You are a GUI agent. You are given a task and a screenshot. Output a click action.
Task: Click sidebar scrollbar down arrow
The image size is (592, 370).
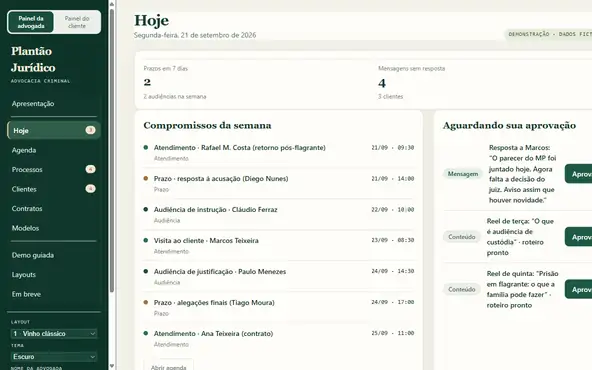(112, 366)
